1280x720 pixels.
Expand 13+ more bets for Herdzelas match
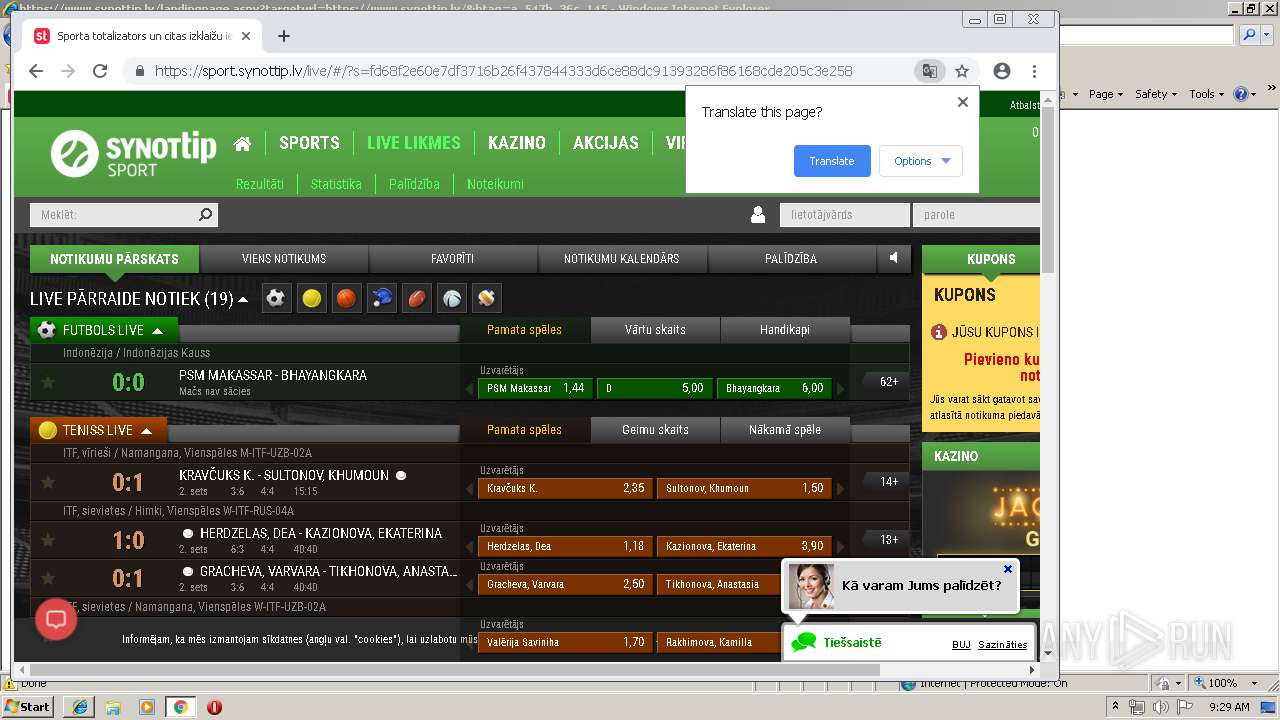coord(888,540)
